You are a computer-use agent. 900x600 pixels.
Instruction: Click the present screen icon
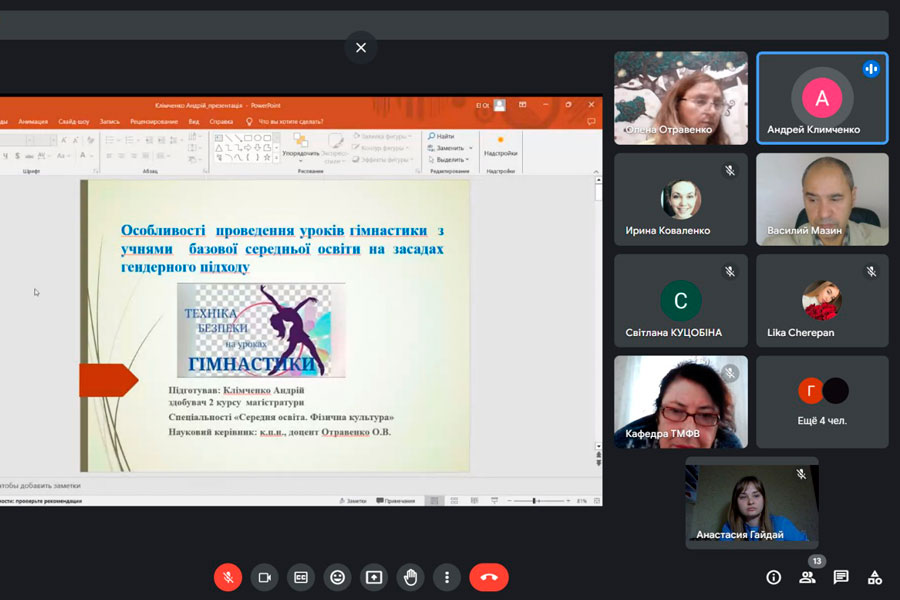click(x=374, y=577)
